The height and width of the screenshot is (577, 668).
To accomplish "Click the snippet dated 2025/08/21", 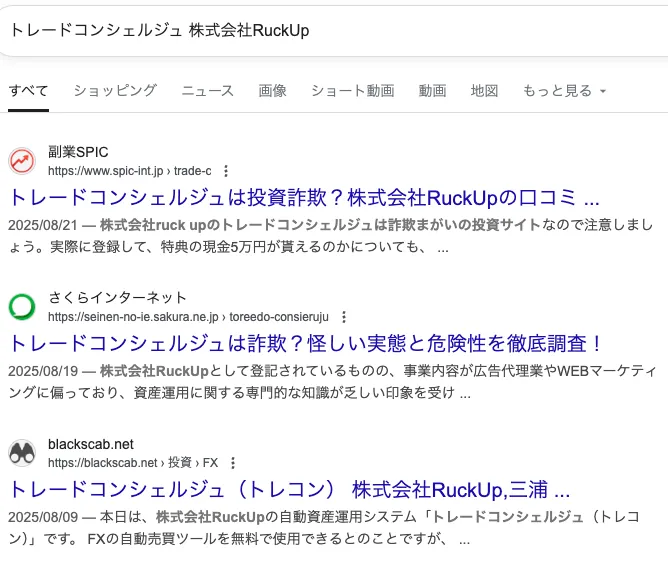I will tap(331, 236).
